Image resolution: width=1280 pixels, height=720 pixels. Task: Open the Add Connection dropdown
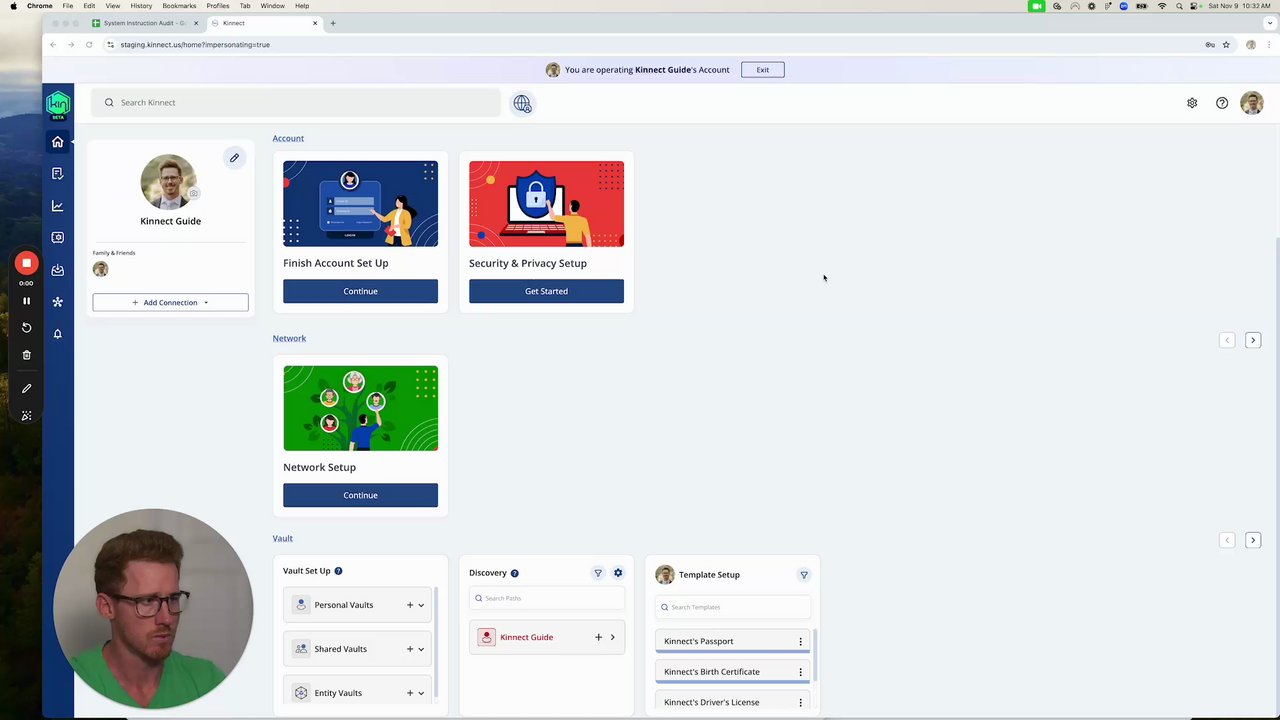point(170,302)
